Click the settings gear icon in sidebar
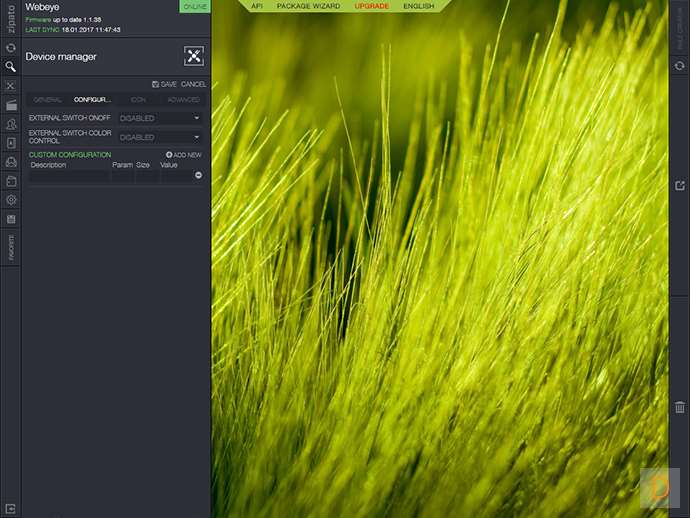The image size is (690, 518). (10, 199)
